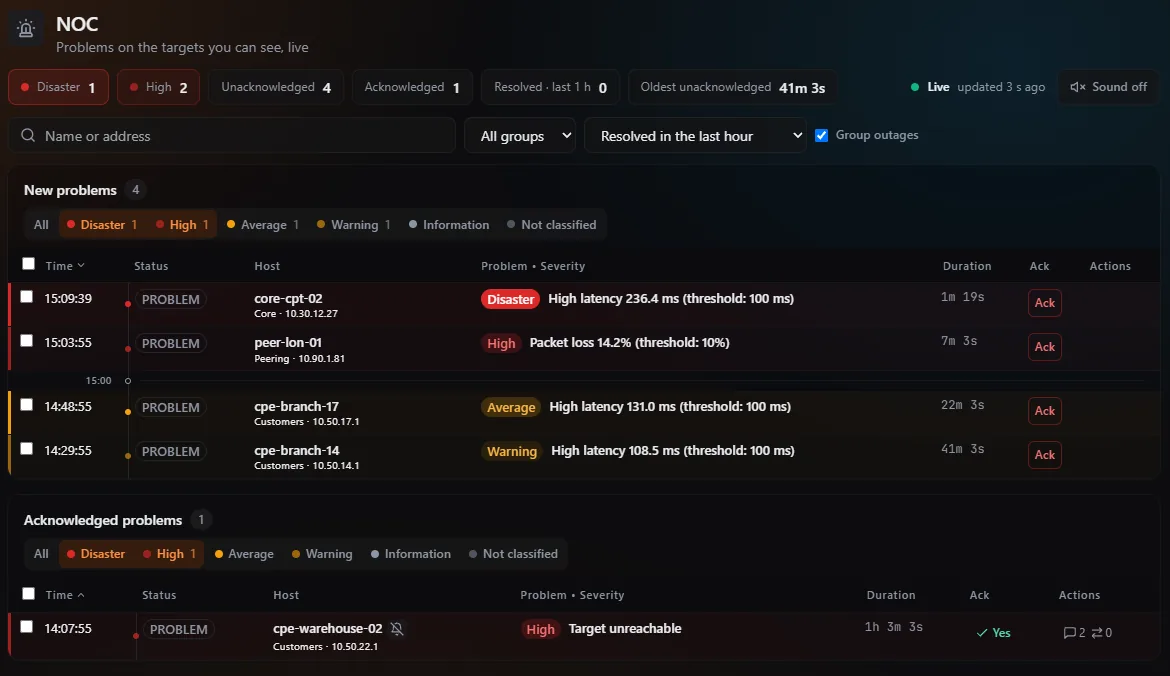The image size is (1170, 676).
Task: Click the Warning severity badge on cpe-branch-14
Action: point(512,451)
